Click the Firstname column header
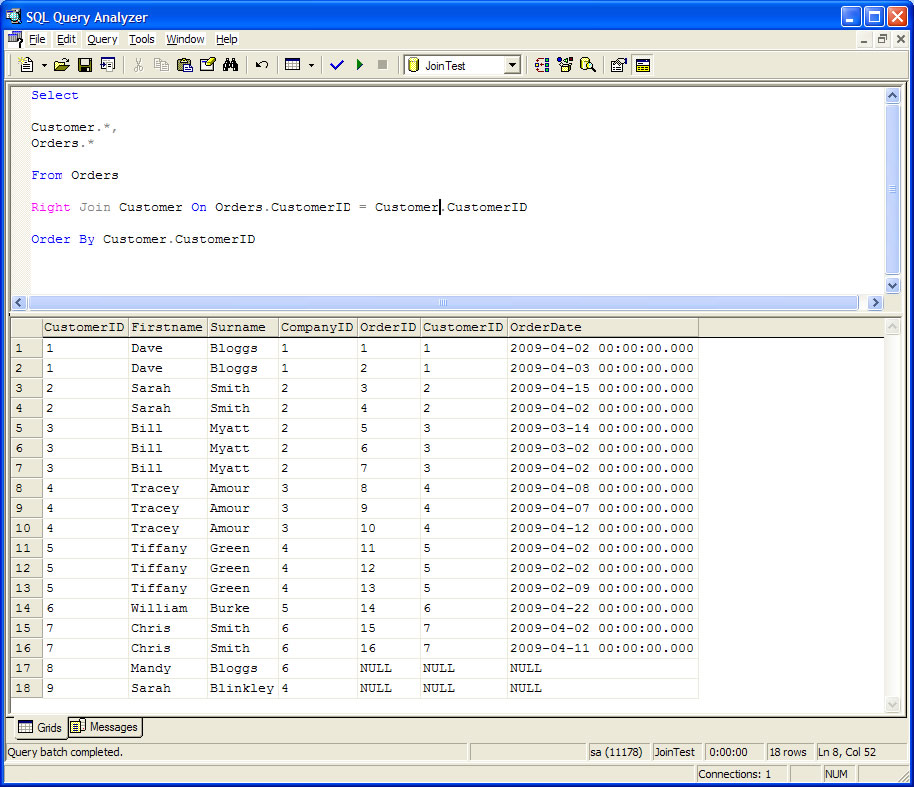This screenshot has width=914, height=787. [x=167, y=328]
